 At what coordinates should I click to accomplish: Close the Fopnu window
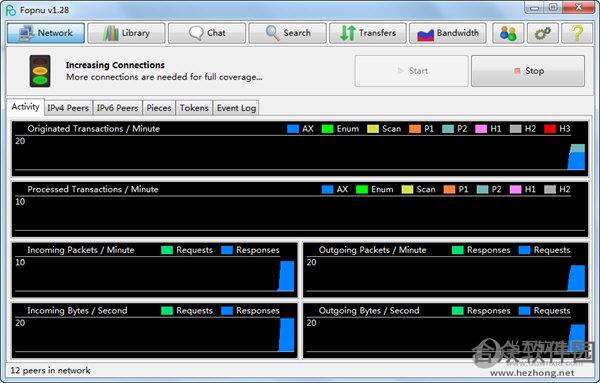pyautogui.click(x=578, y=8)
